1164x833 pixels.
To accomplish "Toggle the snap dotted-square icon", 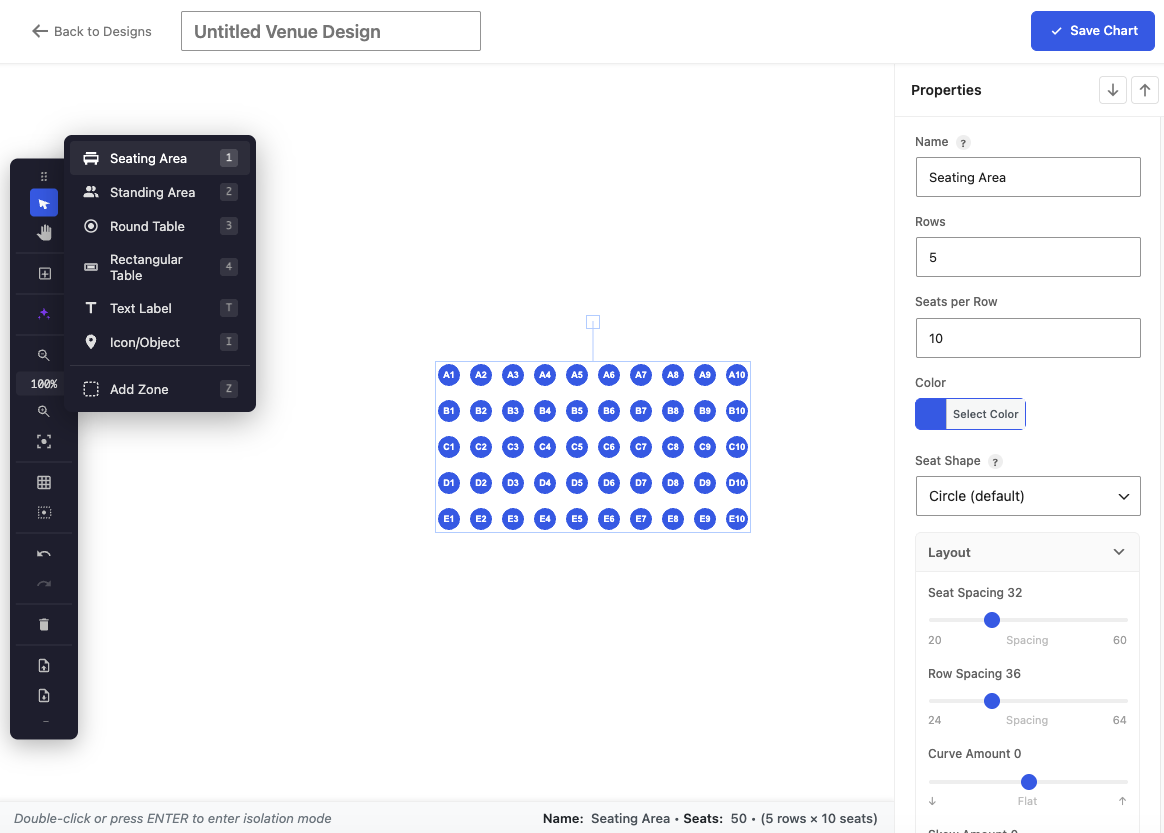I will [x=44, y=512].
